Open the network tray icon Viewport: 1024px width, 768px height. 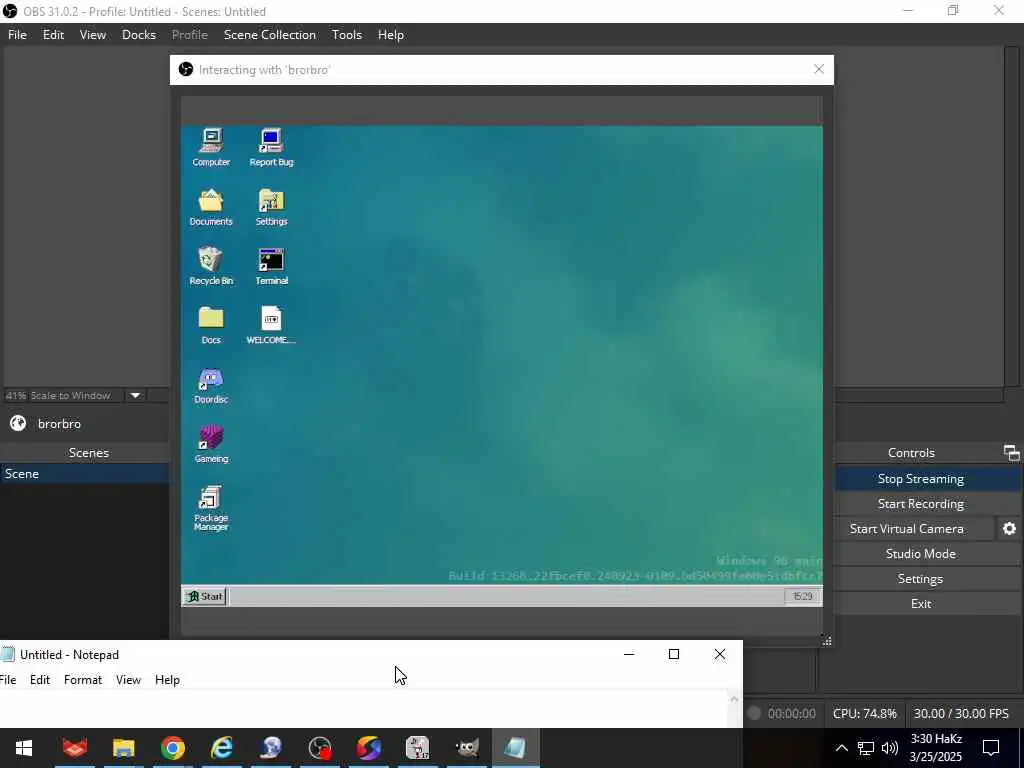[866, 748]
